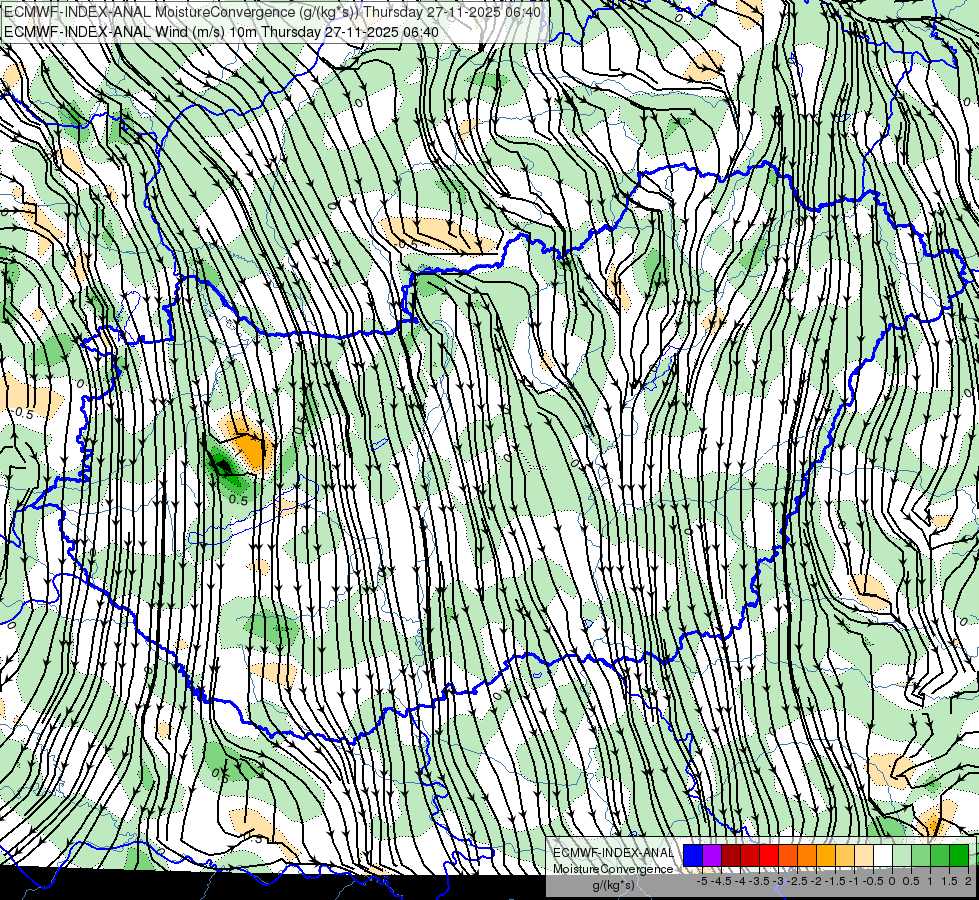The image size is (979, 900).
Task: Click the g/(kg*s) unit label in legend
Action: coord(613,885)
